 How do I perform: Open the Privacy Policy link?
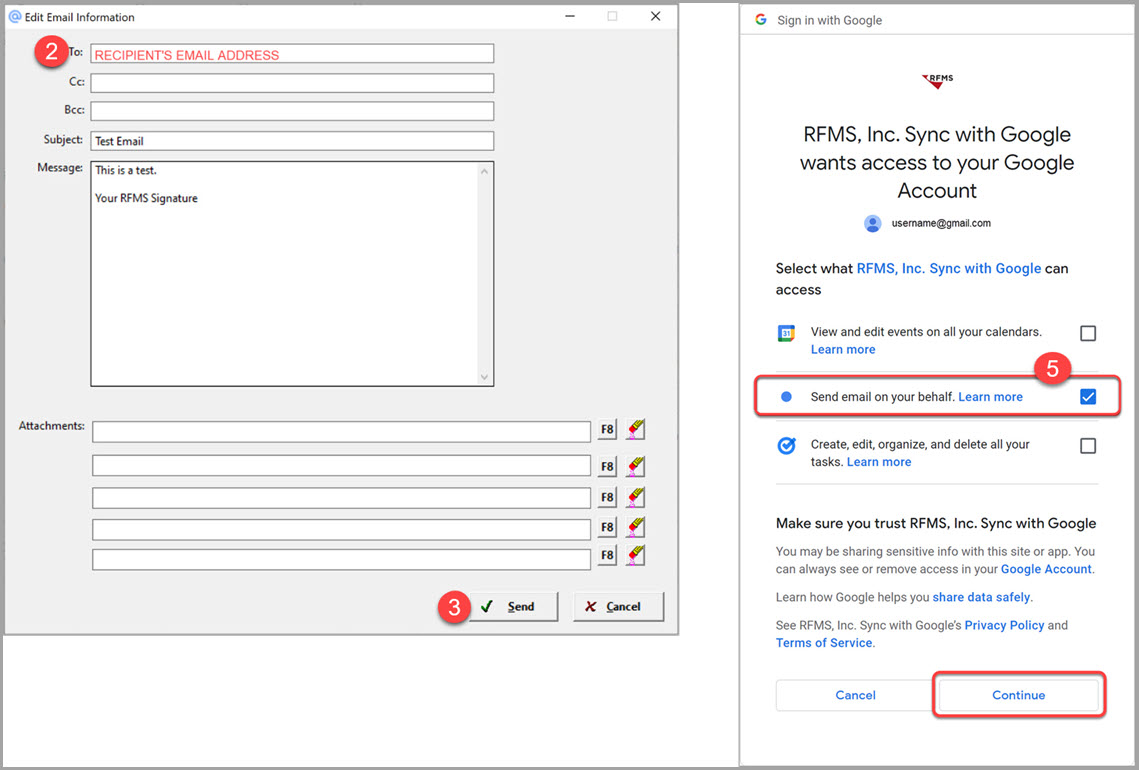pos(1004,625)
